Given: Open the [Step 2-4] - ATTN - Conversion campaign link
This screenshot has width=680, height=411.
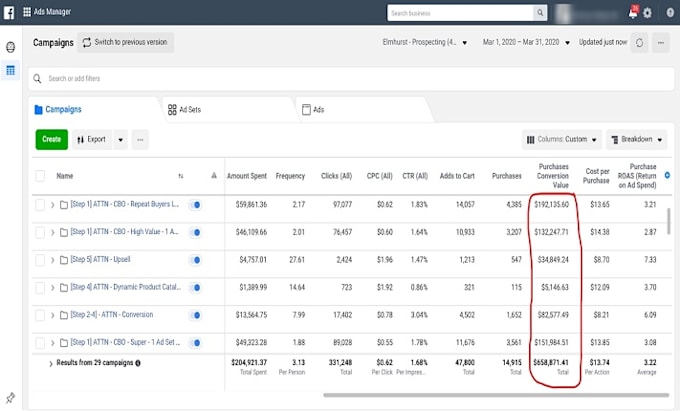Looking at the screenshot, I should click(x=112, y=314).
